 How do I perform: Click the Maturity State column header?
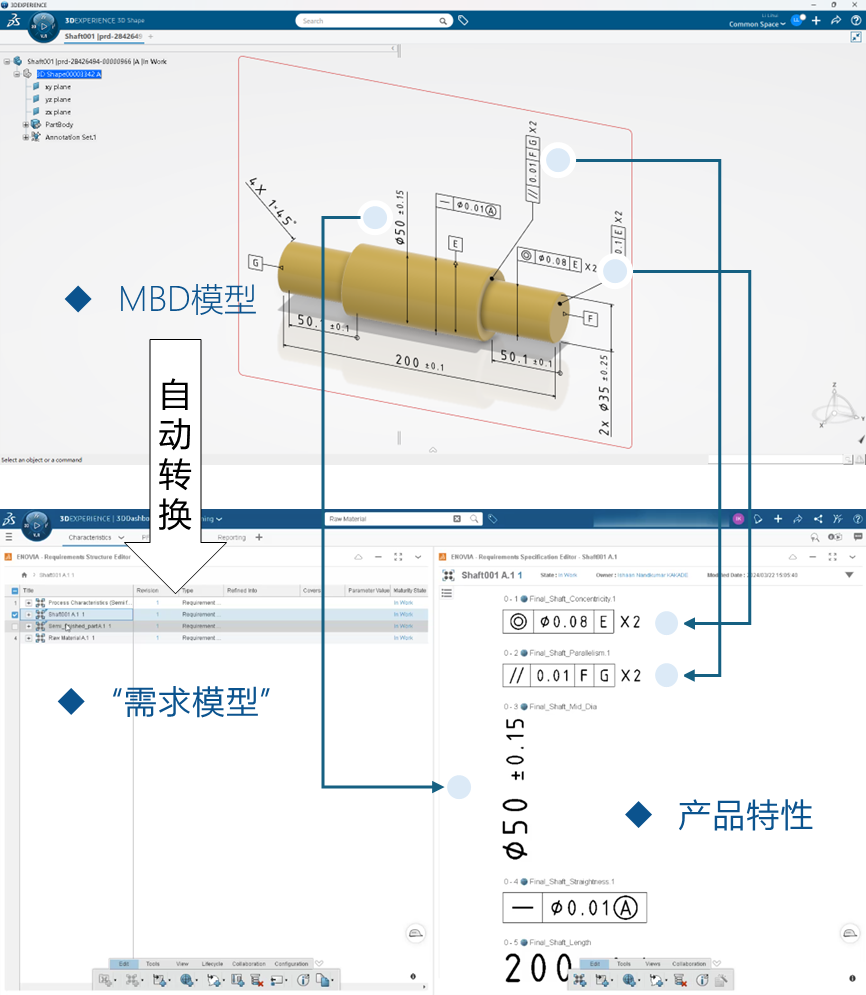pyautogui.click(x=410, y=591)
